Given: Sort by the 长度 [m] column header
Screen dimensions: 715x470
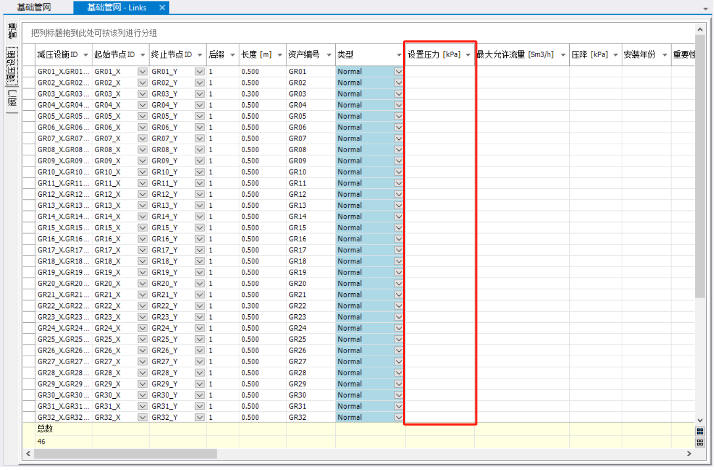Looking at the screenshot, I should 254,54.
